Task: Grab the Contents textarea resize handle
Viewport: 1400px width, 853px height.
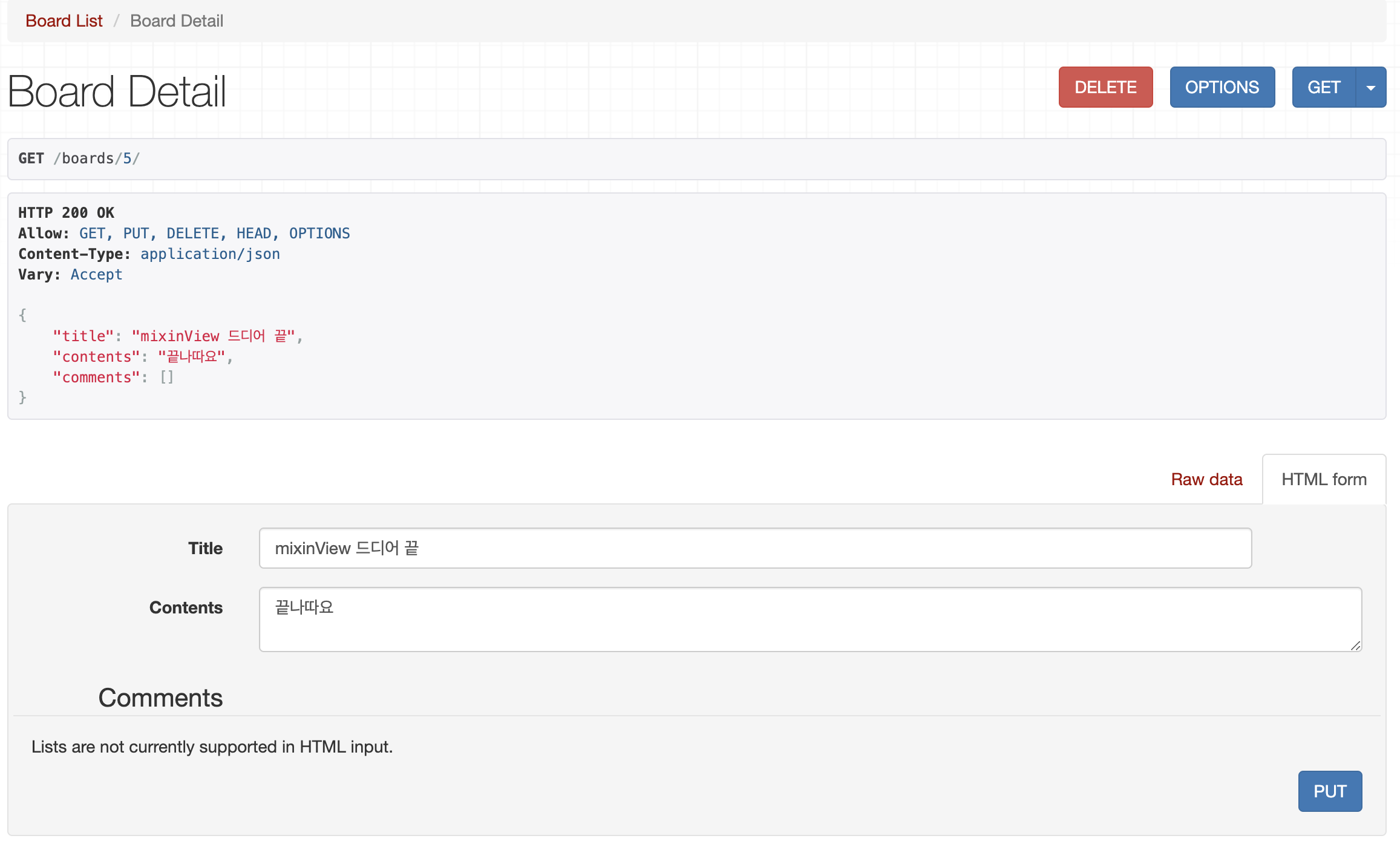Action: pos(1355,645)
